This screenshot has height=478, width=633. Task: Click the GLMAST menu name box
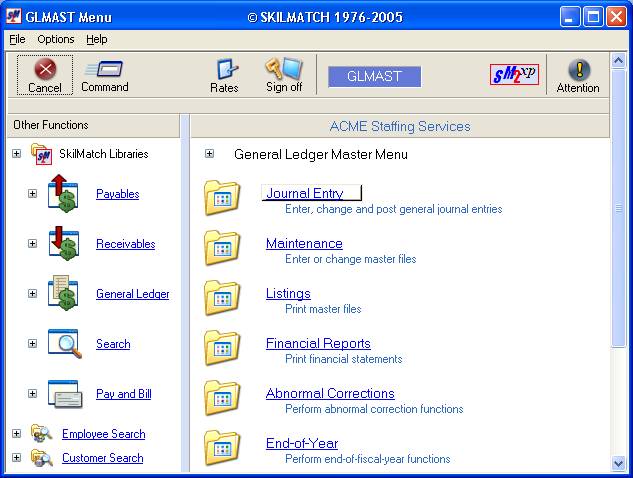[374, 76]
